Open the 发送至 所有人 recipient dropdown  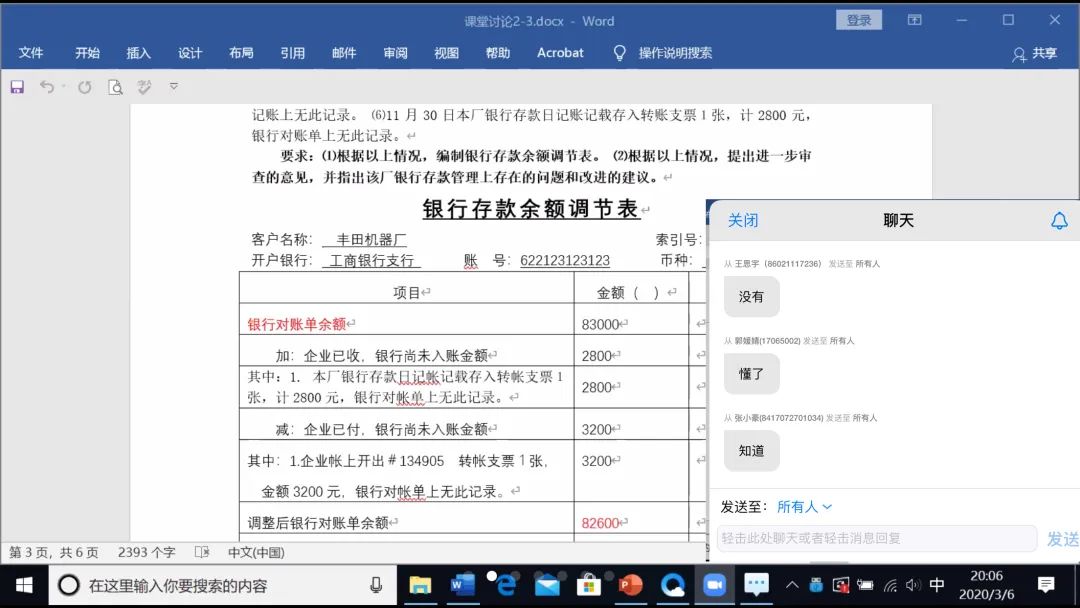(x=804, y=507)
